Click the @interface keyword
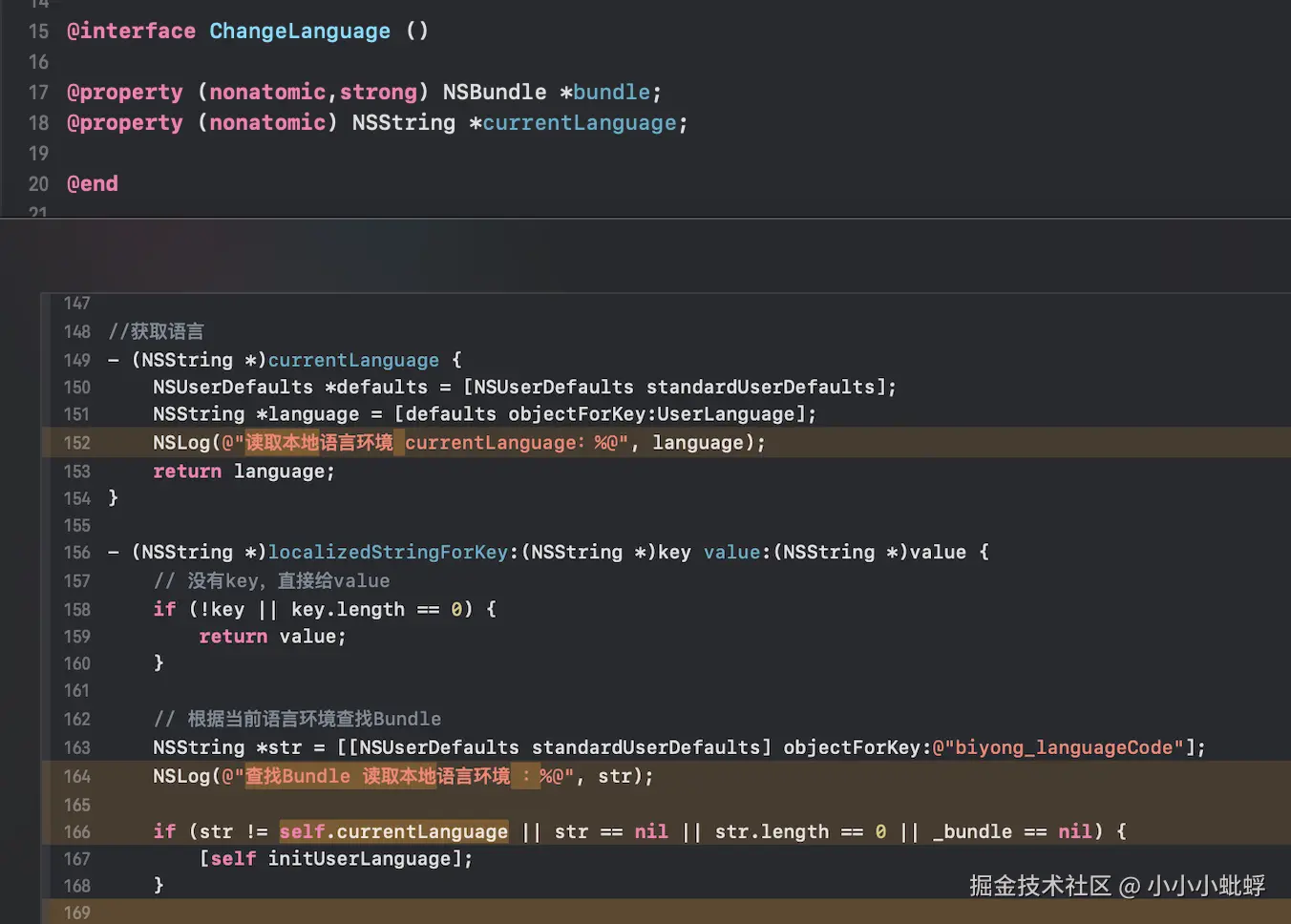The height and width of the screenshot is (924, 1291). click(131, 31)
